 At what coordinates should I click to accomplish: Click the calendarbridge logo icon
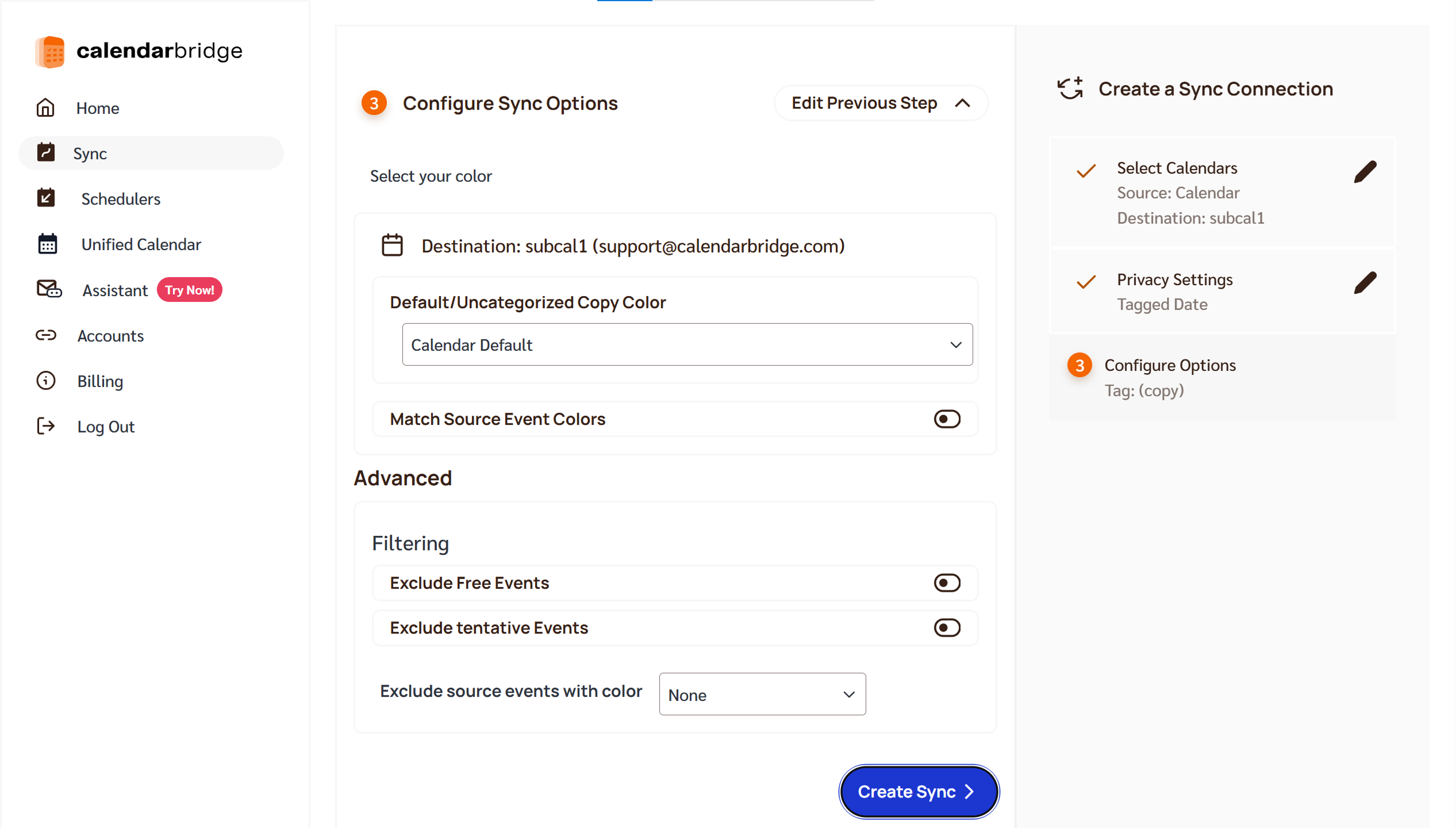click(x=50, y=52)
